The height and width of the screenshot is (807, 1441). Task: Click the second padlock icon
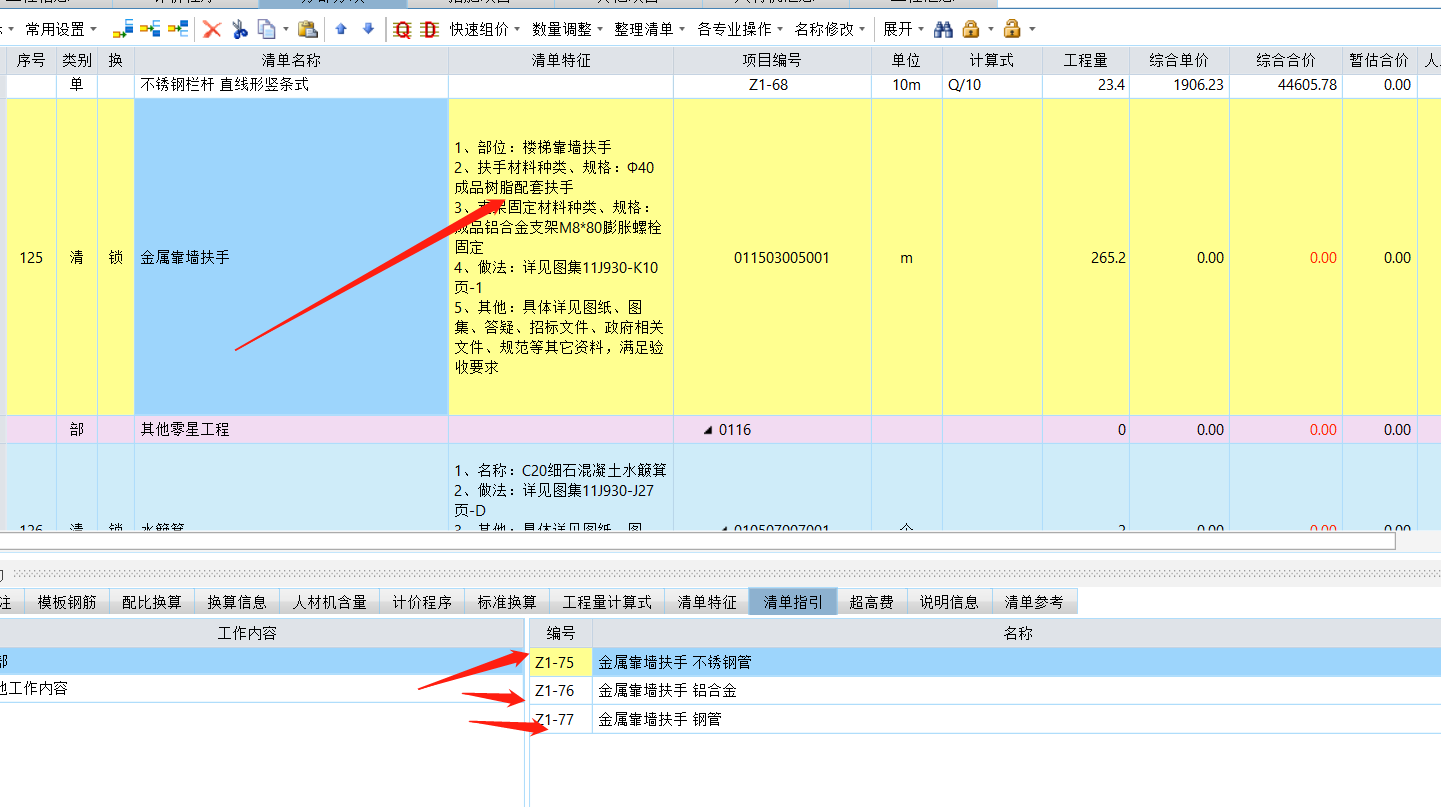point(1012,29)
